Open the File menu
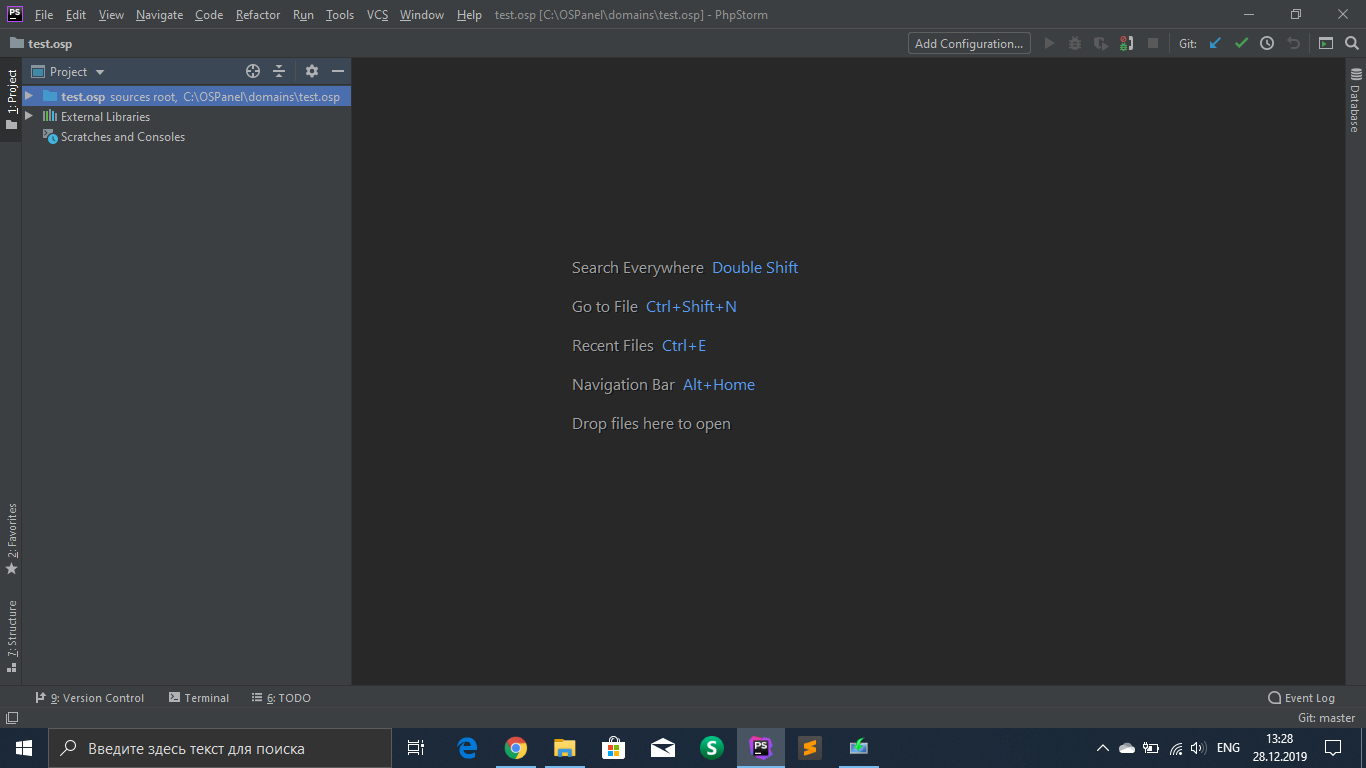This screenshot has height=768, width=1366. 44,15
